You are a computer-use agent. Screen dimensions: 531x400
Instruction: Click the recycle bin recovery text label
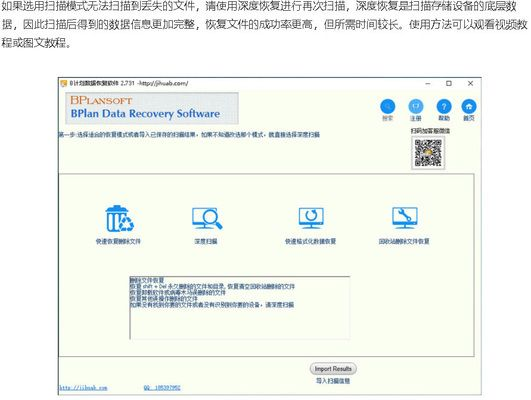(x=404, y=241)
